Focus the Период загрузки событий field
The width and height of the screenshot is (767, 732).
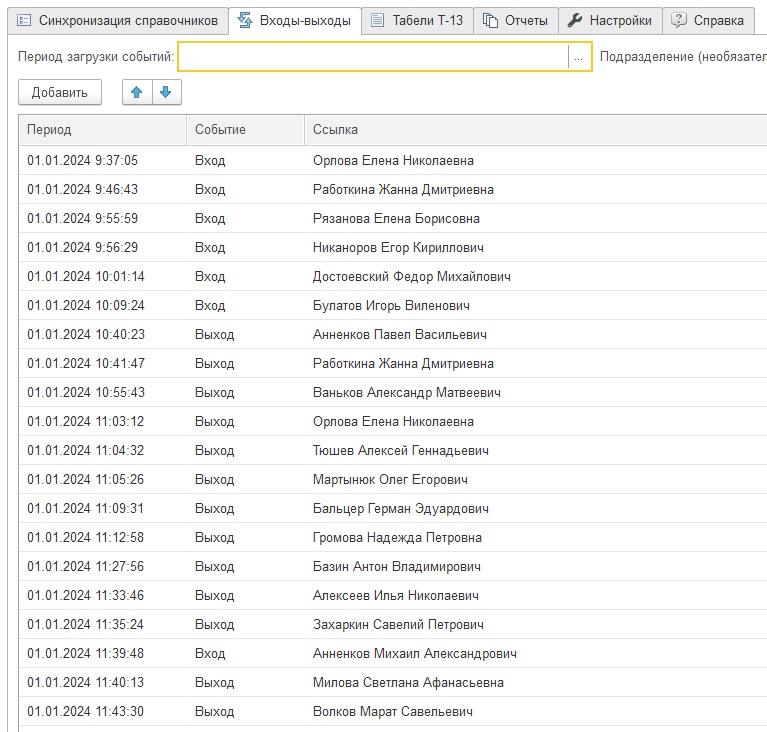(372, 58)
